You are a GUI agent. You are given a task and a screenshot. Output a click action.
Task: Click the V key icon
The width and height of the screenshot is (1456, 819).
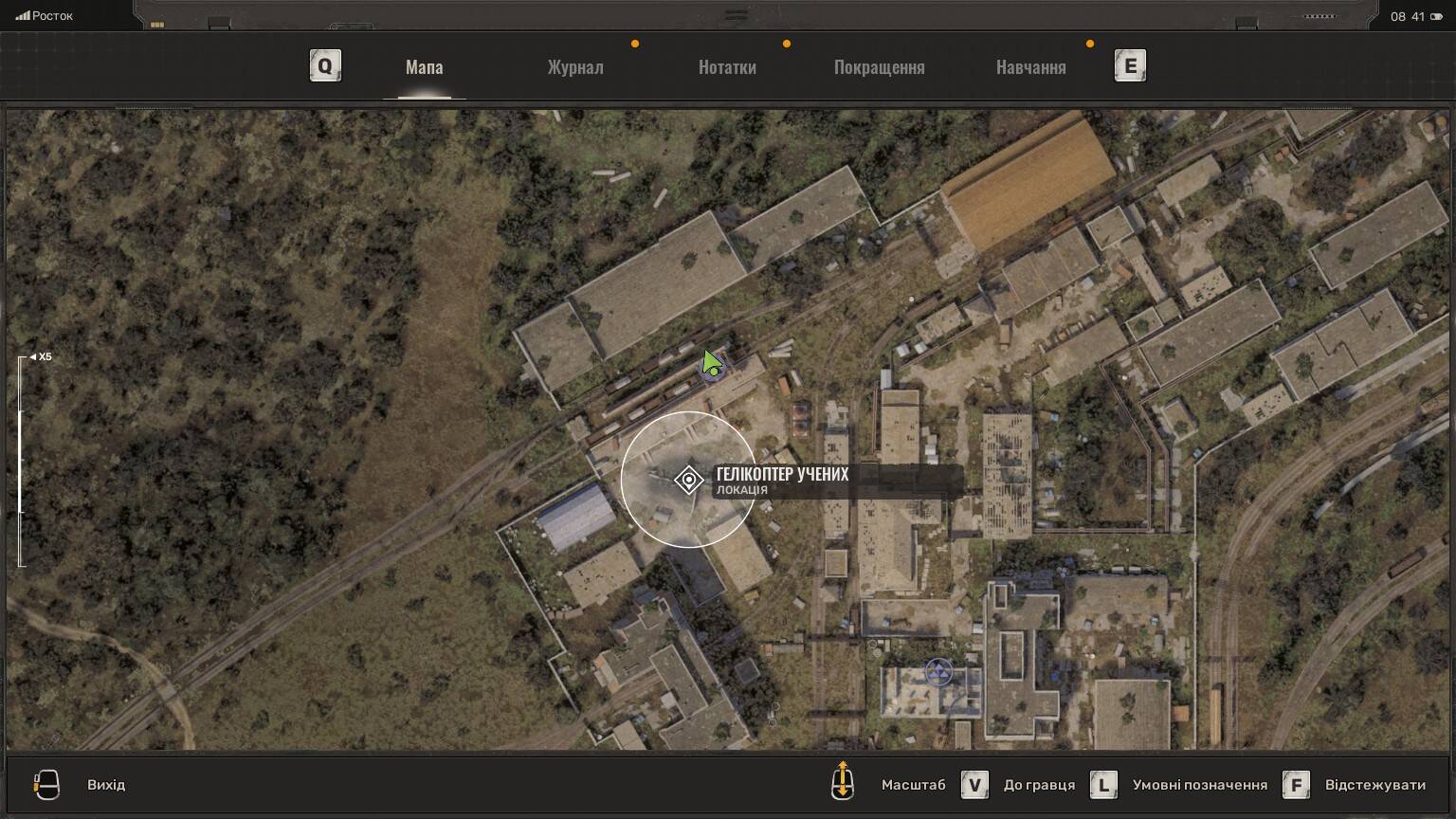(x=974, y=785)
